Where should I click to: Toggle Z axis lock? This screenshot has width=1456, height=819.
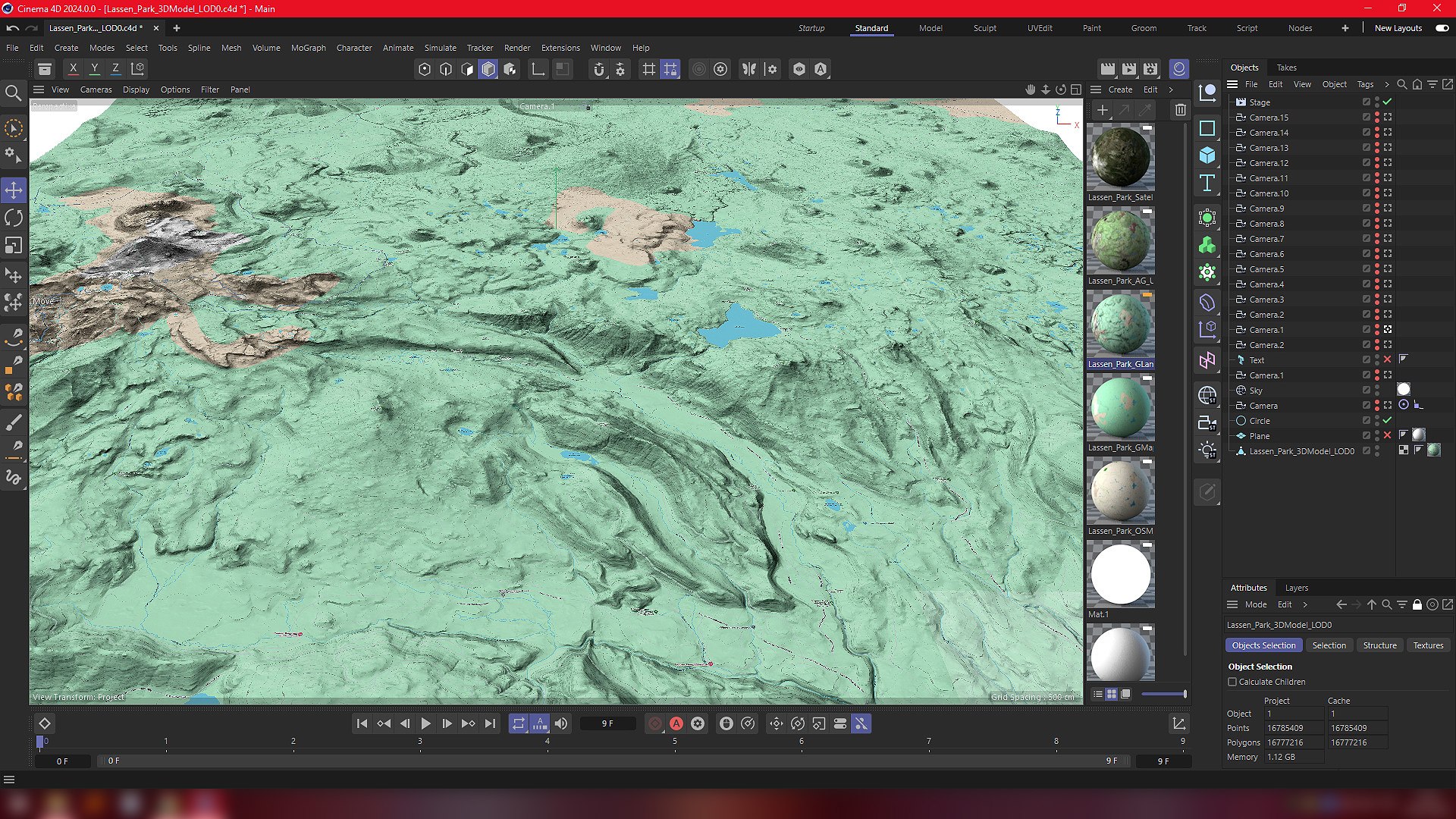pos(115,69)
